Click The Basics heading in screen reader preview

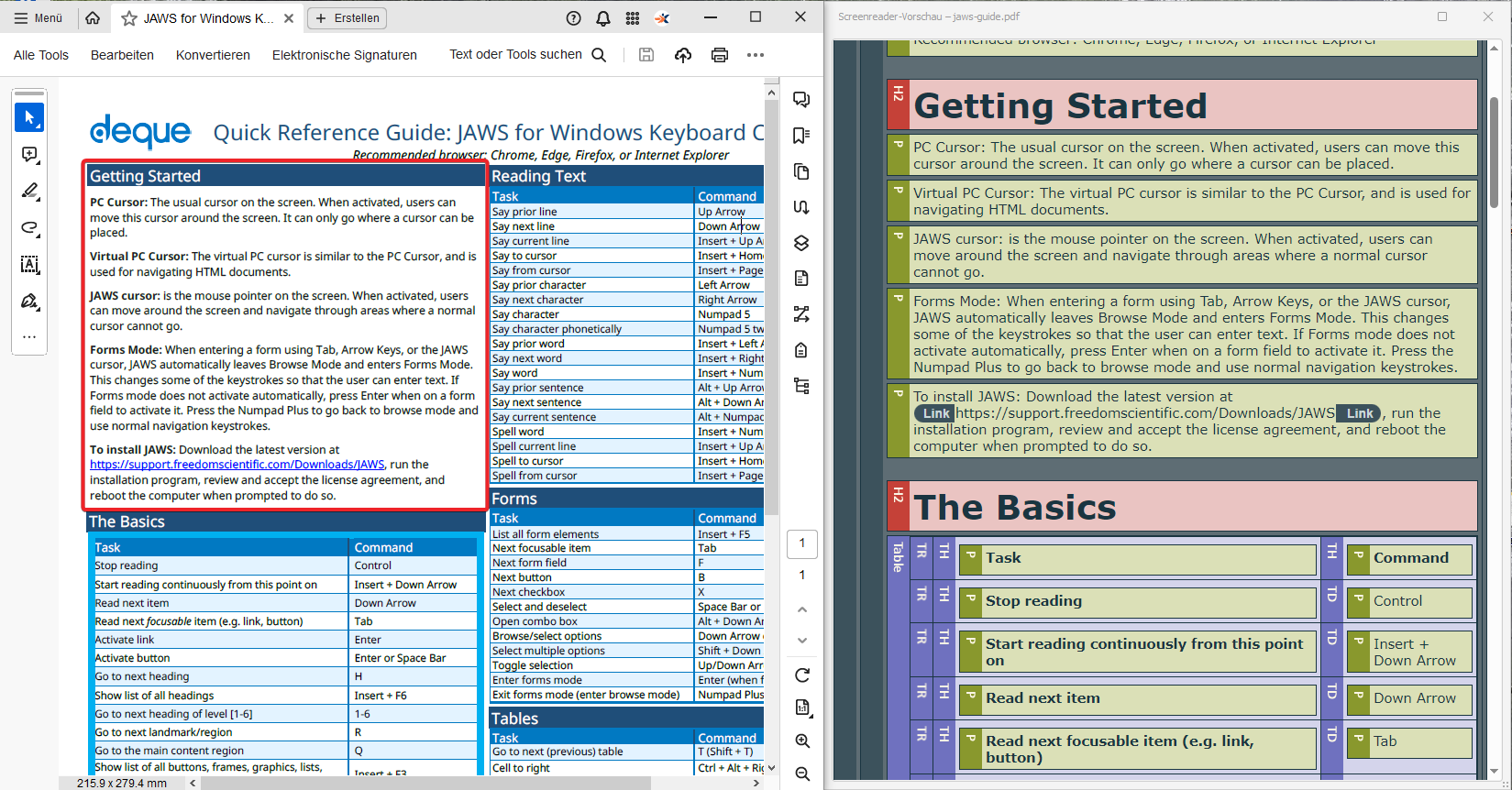pyautogui.click(x=1015, y=508)
